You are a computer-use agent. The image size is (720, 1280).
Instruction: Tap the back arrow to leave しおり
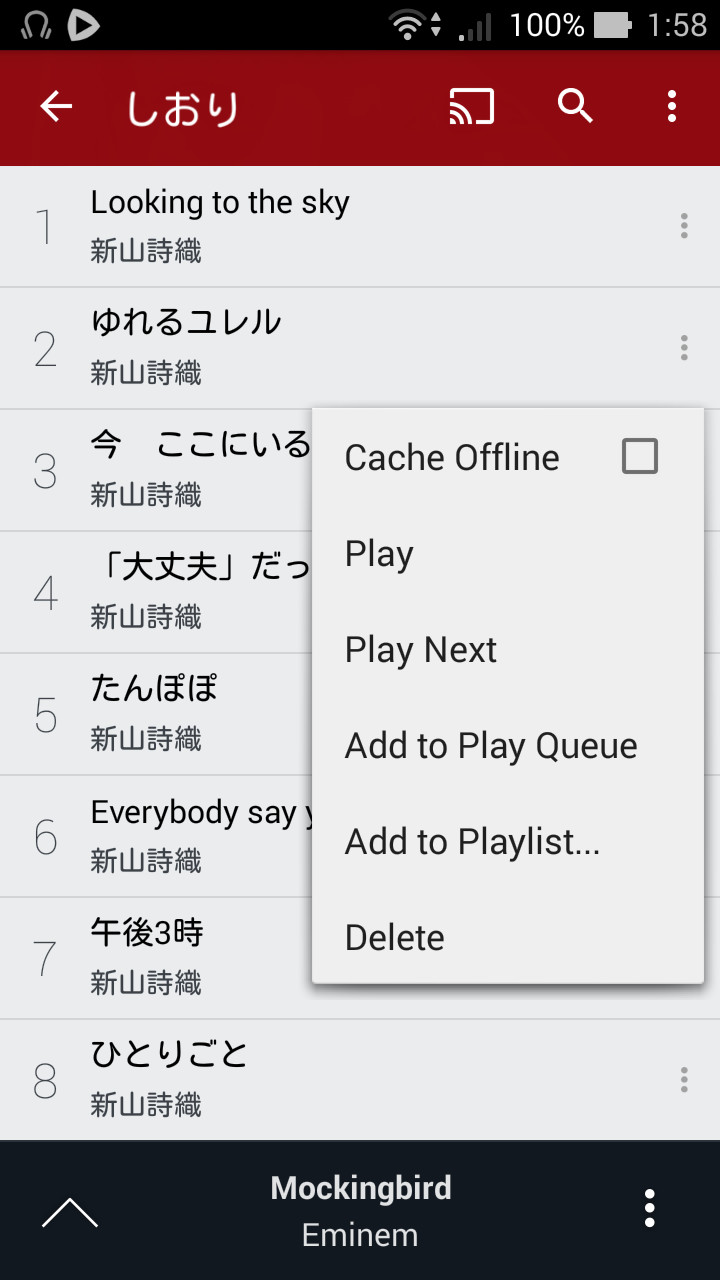[x=56, y=106]
